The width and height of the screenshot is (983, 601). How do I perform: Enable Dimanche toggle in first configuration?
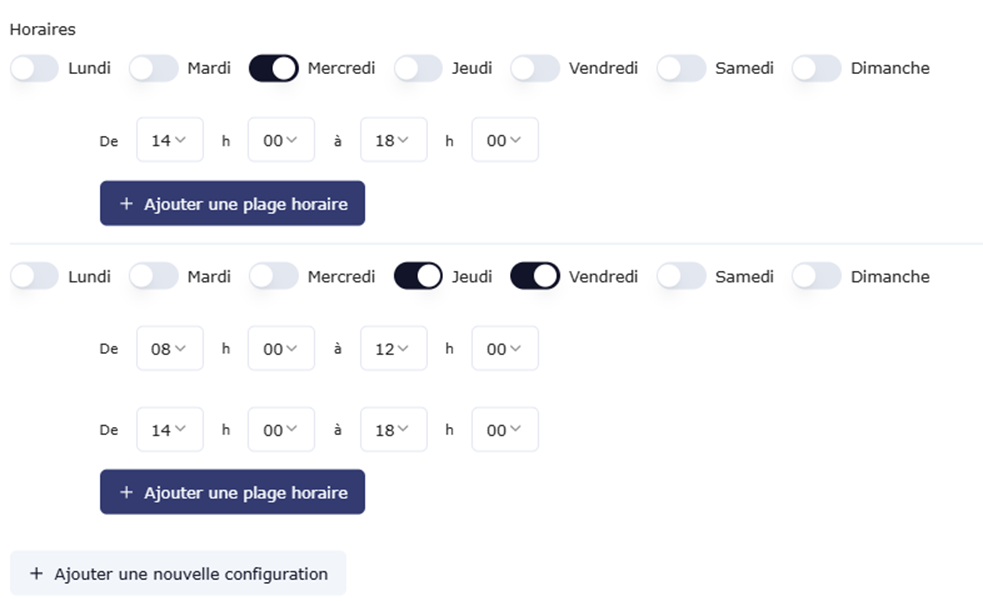pyautogui.click(x=816, y=68)
